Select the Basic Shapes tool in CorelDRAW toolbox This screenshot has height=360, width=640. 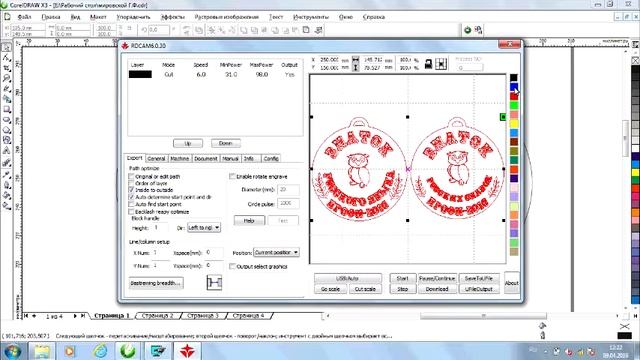(7, 140)
